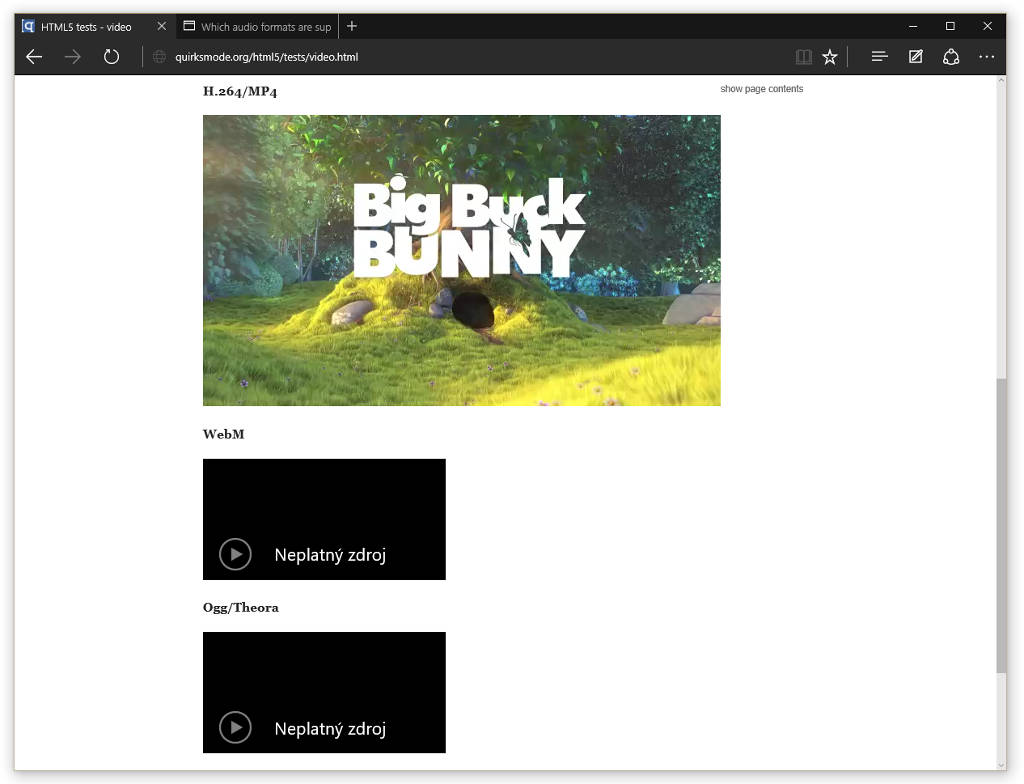Screen dimensions: 1024x784
Task: Maximize the Edge browser window
Action: point(950,26)
